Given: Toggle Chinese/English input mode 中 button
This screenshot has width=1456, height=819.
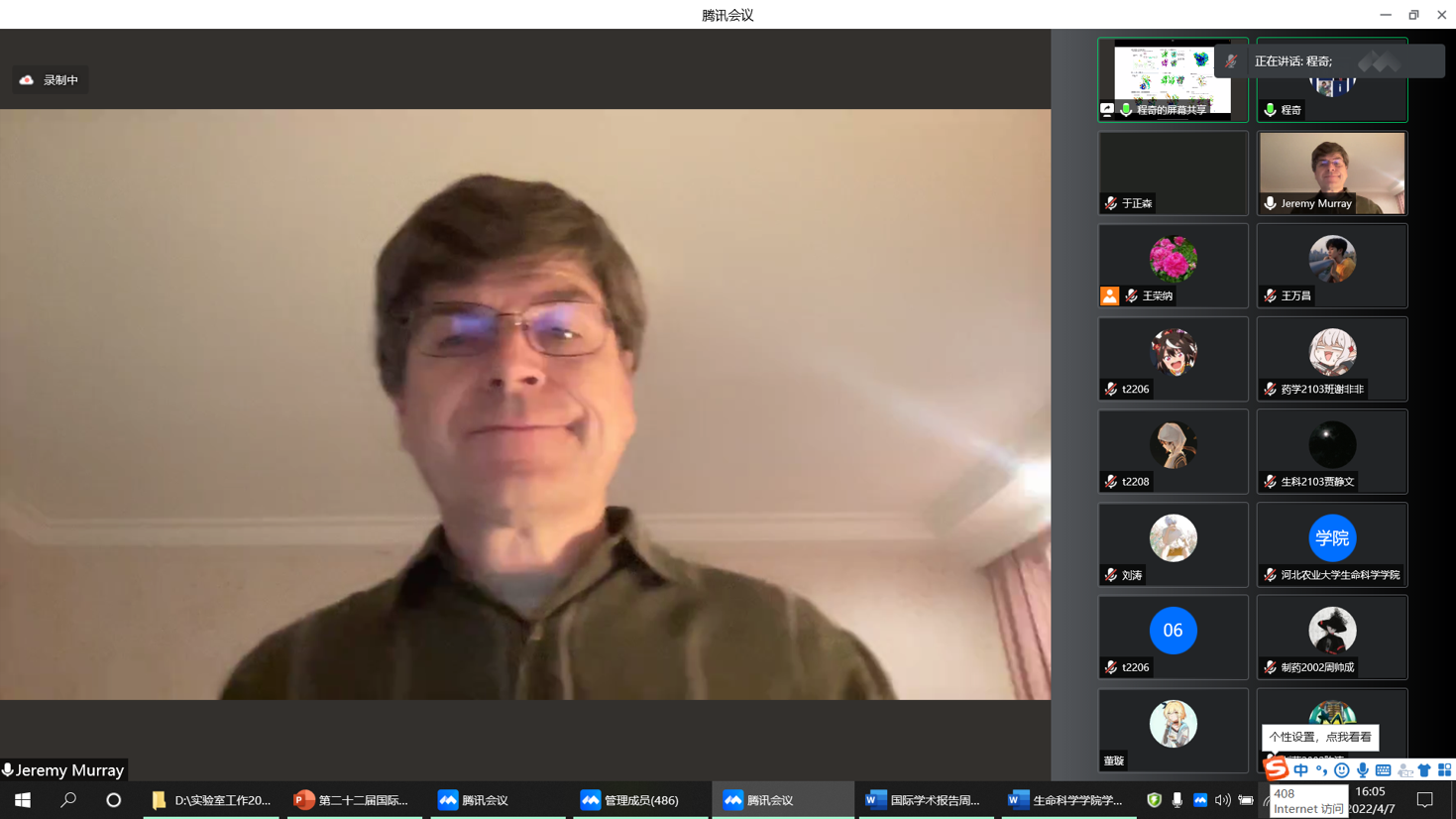Looking at the screenshot, I should click(1300, 770).
